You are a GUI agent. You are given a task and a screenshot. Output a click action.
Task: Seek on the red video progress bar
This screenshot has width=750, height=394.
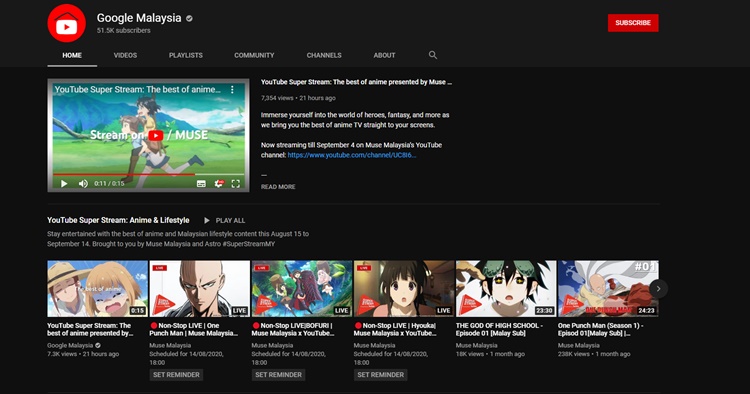tap(148, 175)
